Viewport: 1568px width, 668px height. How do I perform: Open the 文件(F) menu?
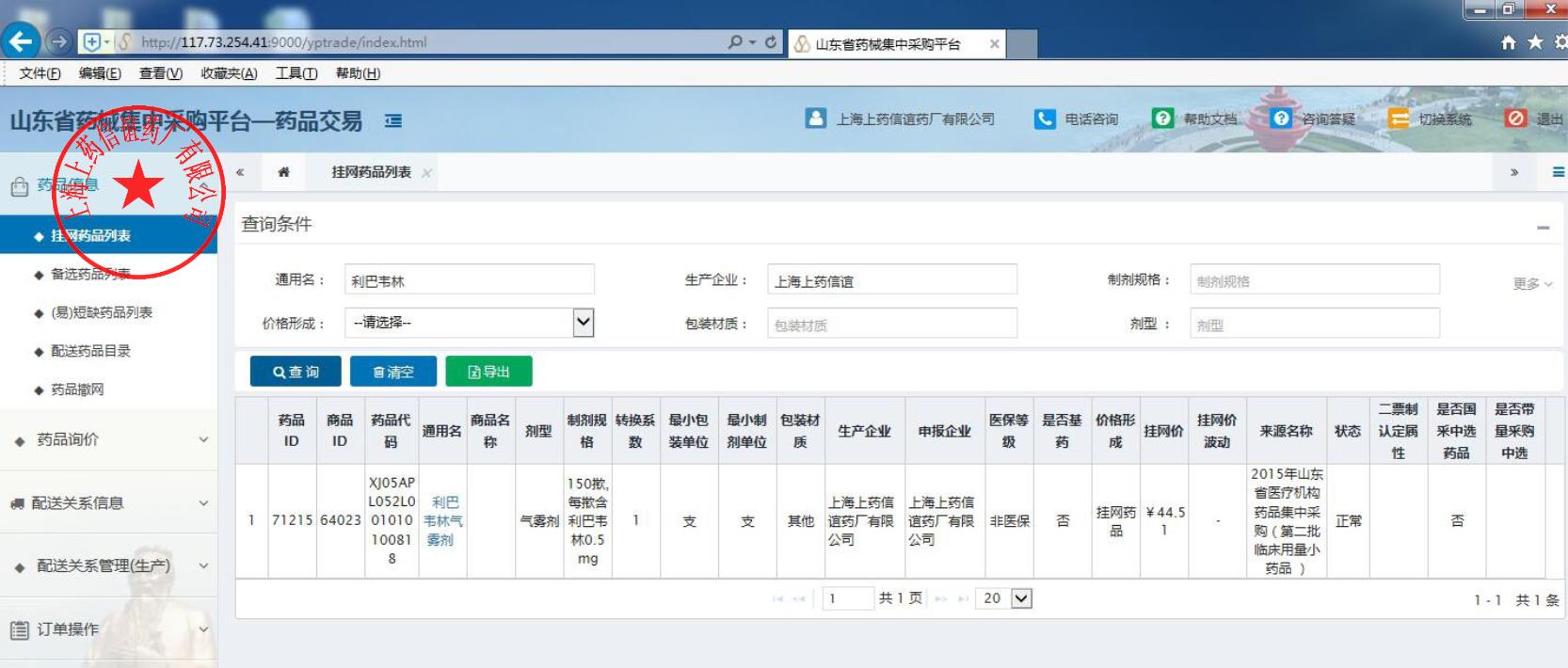pos(40,73)
